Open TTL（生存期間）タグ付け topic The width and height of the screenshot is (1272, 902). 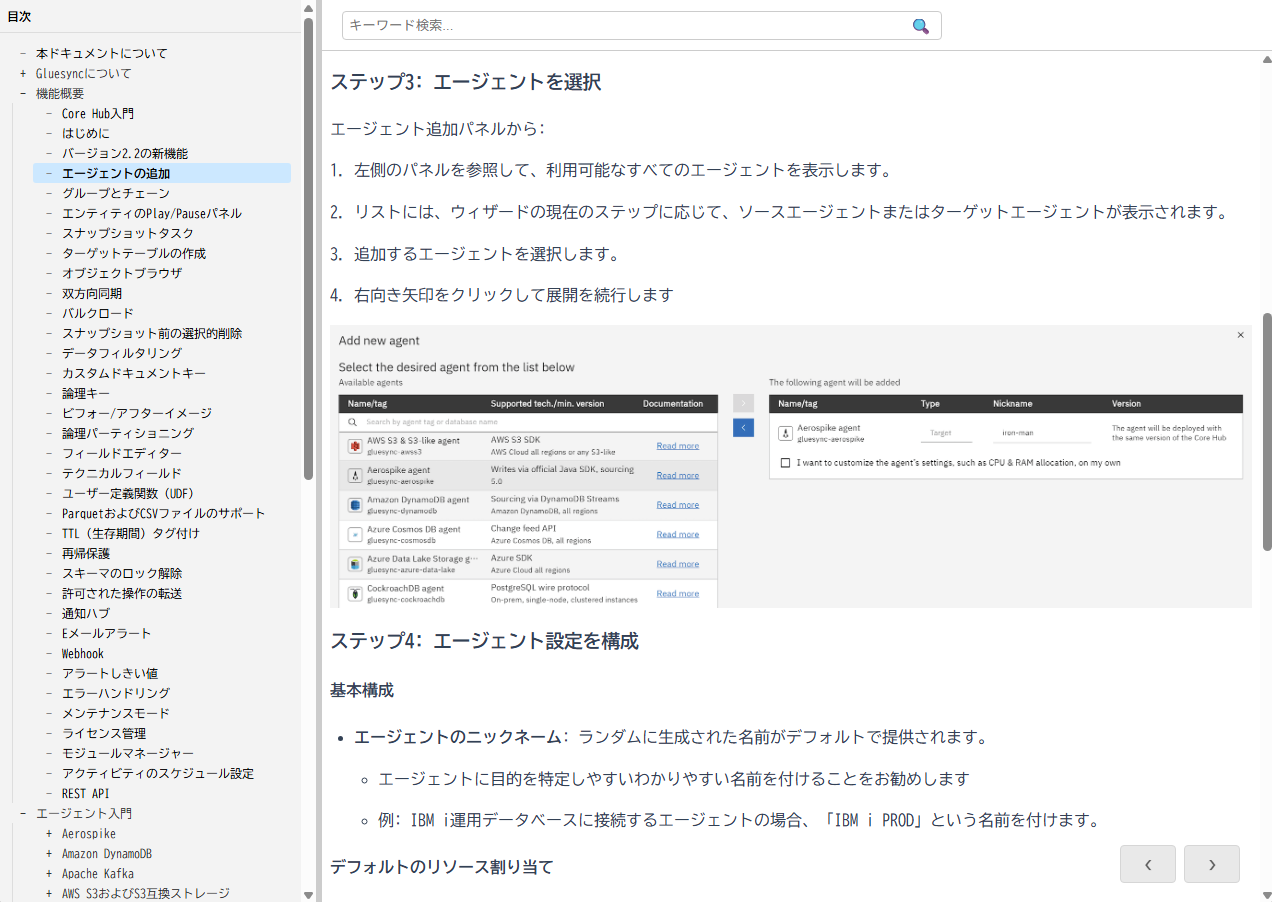click(x=131, y=534)
